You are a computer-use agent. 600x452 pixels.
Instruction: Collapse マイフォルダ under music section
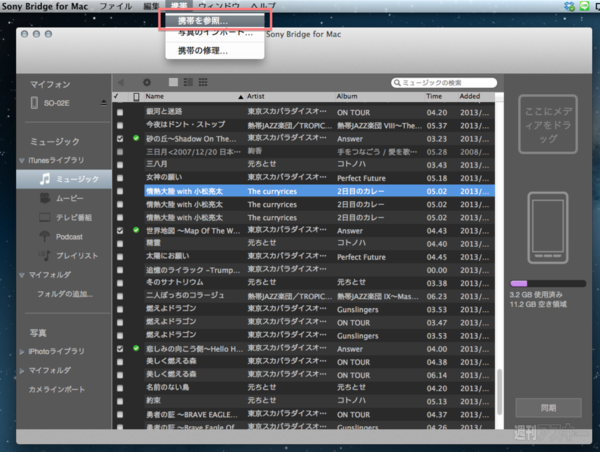coord(22,275)
